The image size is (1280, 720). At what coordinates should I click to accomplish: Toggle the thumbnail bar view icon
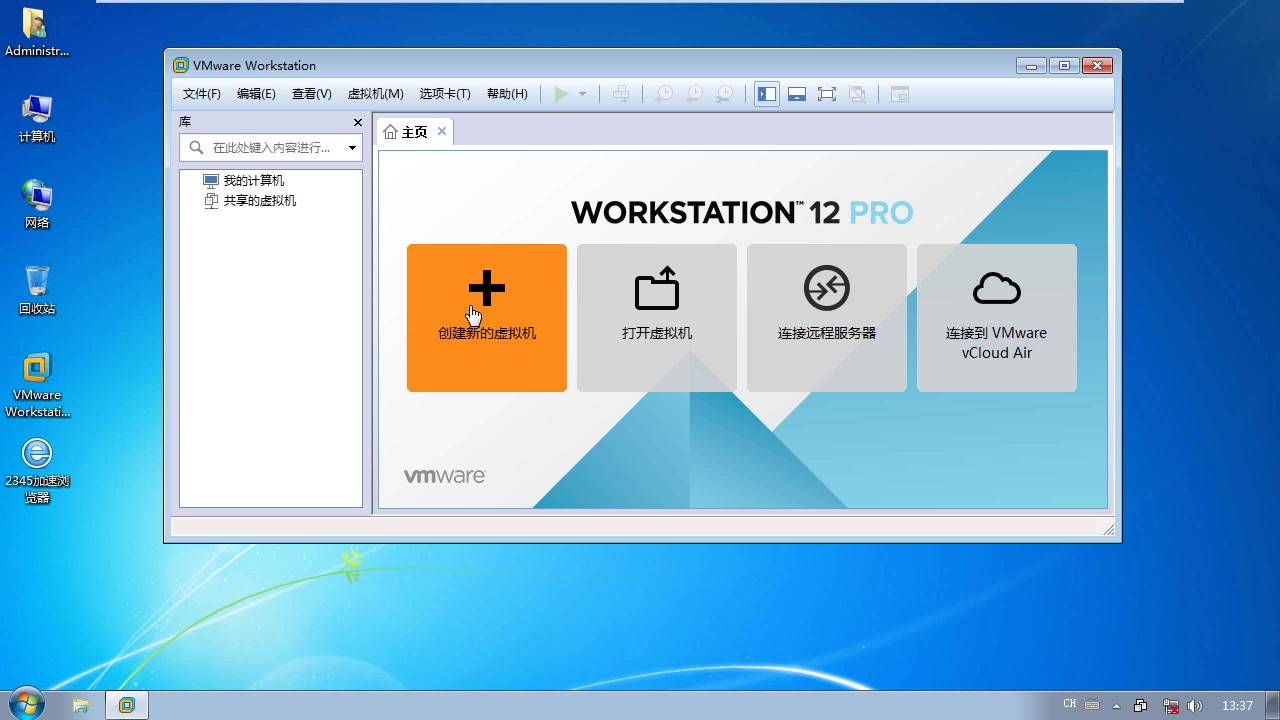797,94
